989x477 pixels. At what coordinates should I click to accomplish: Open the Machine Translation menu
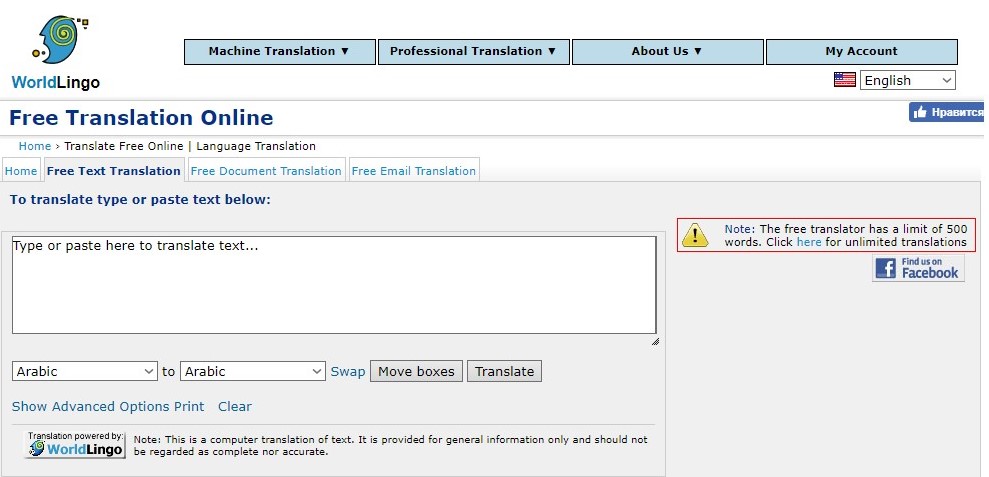(x=279, y=52)
